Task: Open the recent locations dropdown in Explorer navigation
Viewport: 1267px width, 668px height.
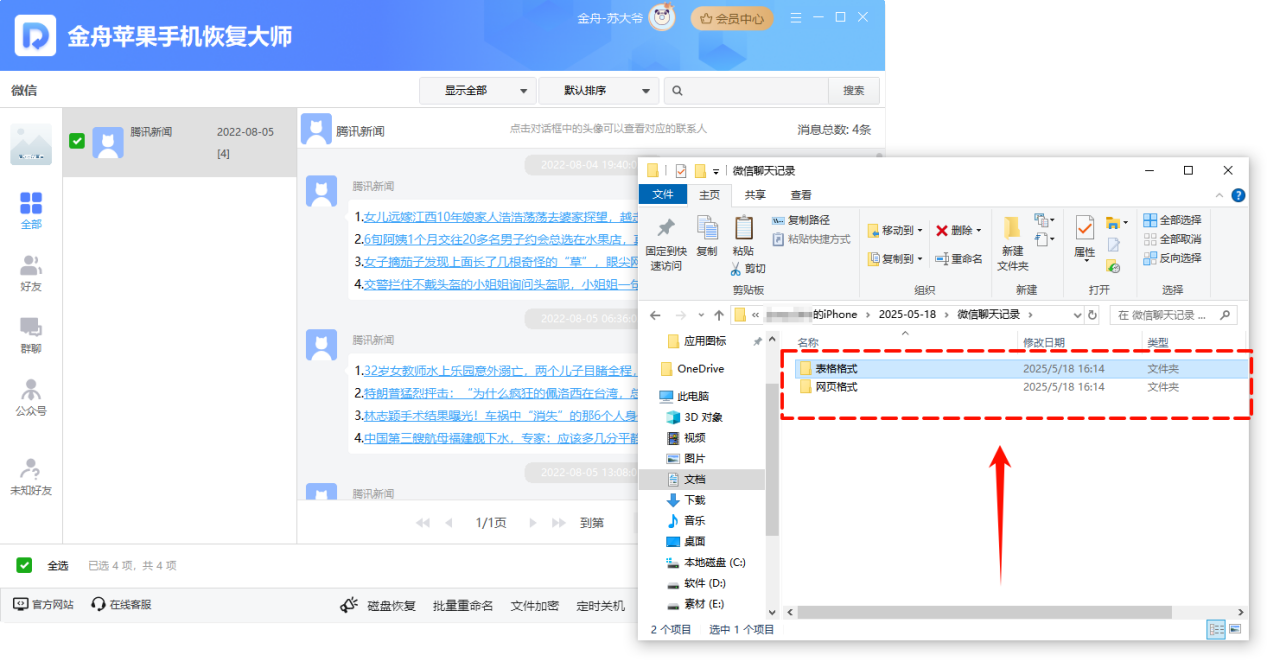Action: (x=700, y=314)
